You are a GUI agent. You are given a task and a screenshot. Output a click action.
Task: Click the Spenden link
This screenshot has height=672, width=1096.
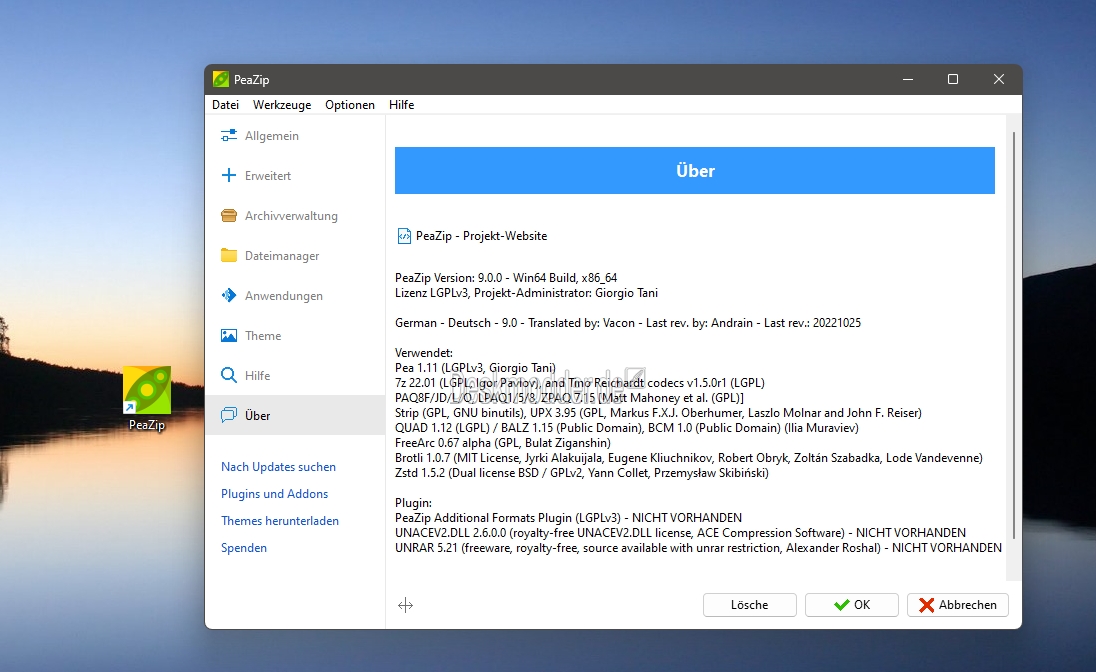tap(244, 548)
